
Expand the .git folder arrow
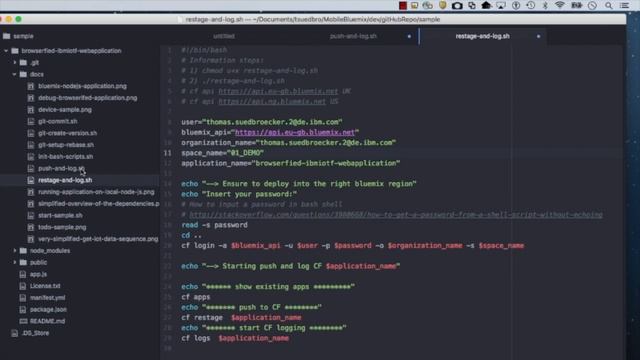pos(15,62)
